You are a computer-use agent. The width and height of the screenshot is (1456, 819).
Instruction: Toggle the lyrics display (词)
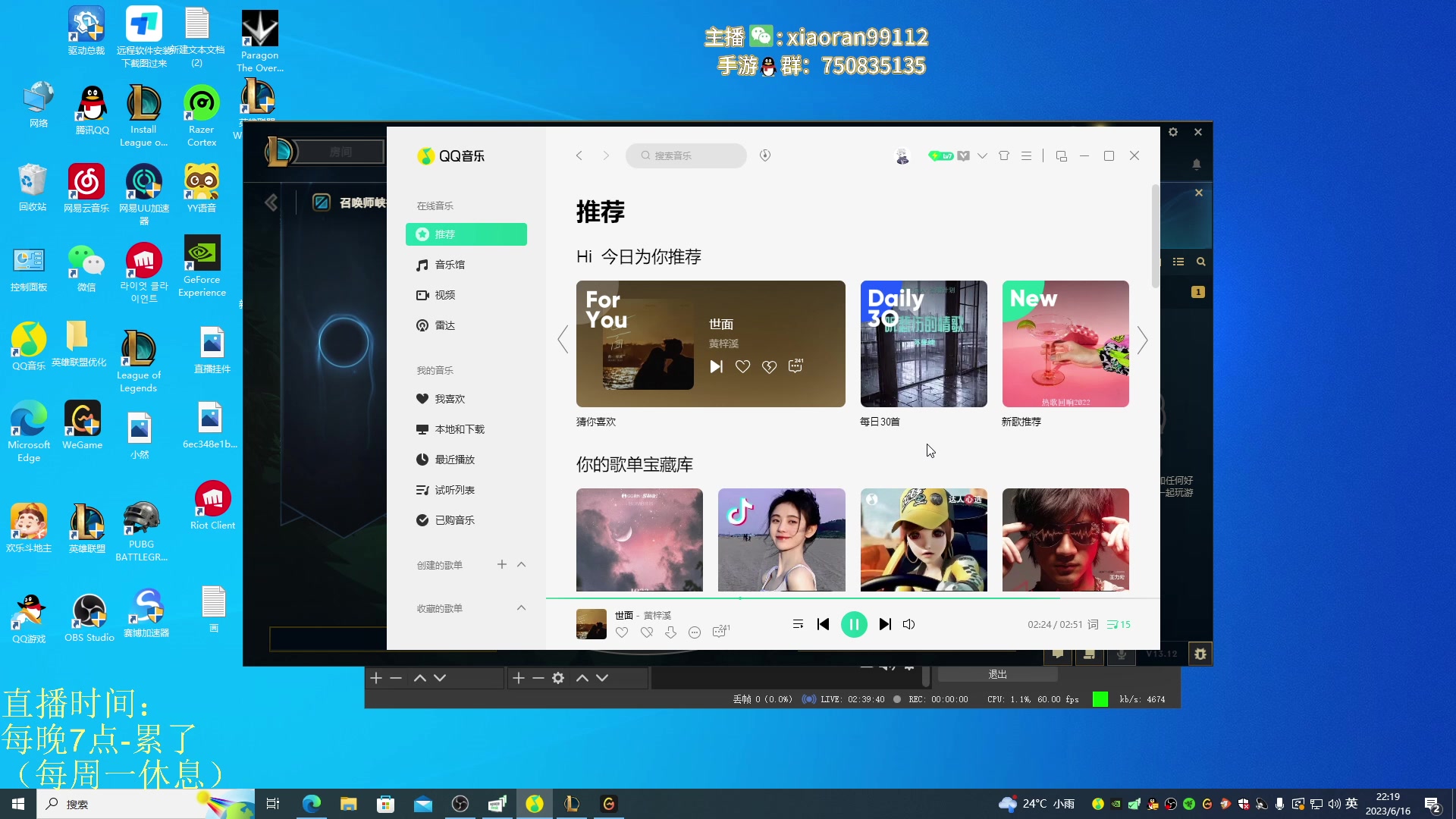click(x=1093, y=624)
